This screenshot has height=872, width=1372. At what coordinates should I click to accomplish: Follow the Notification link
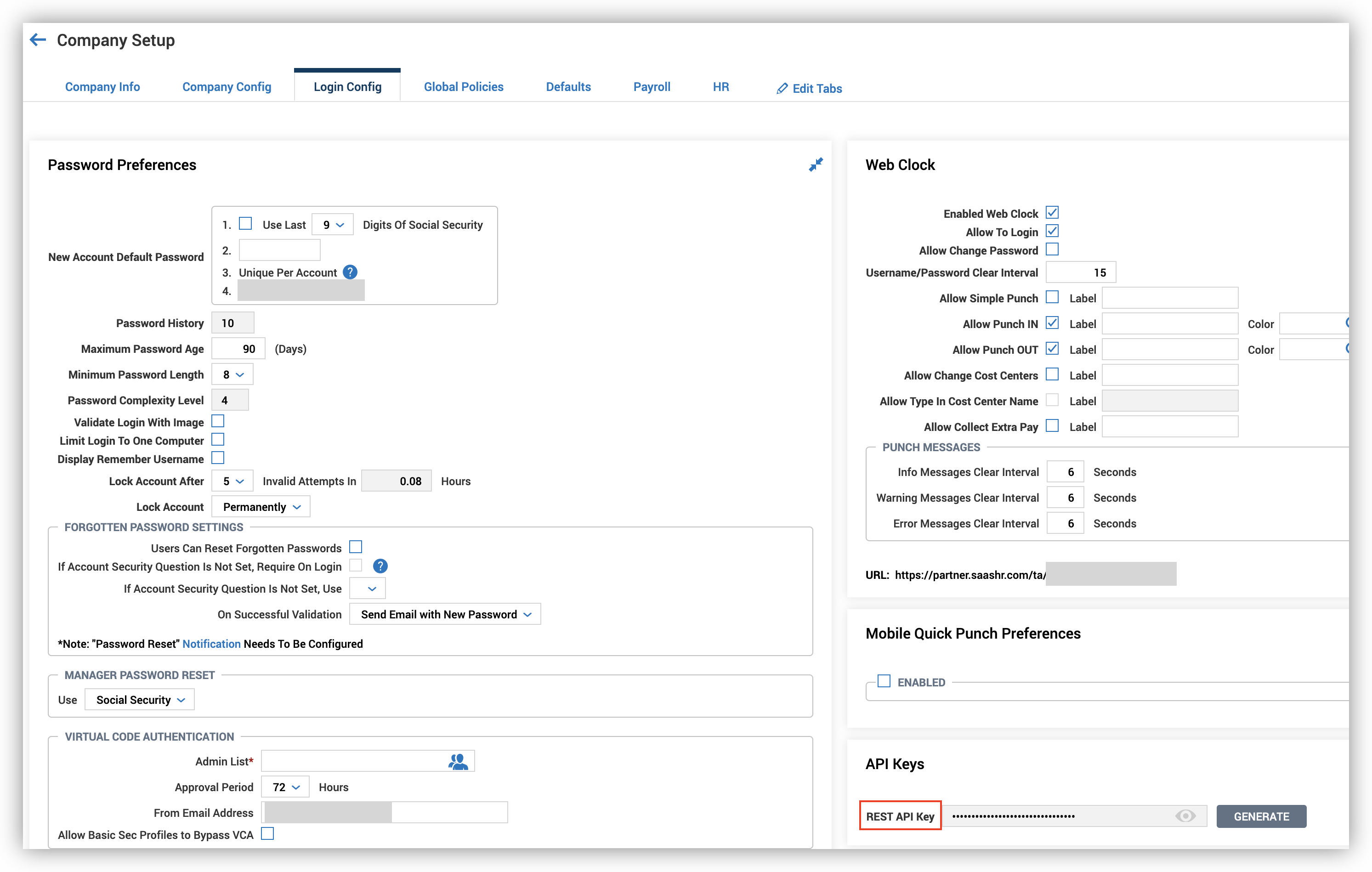click(x=211, y=644)
